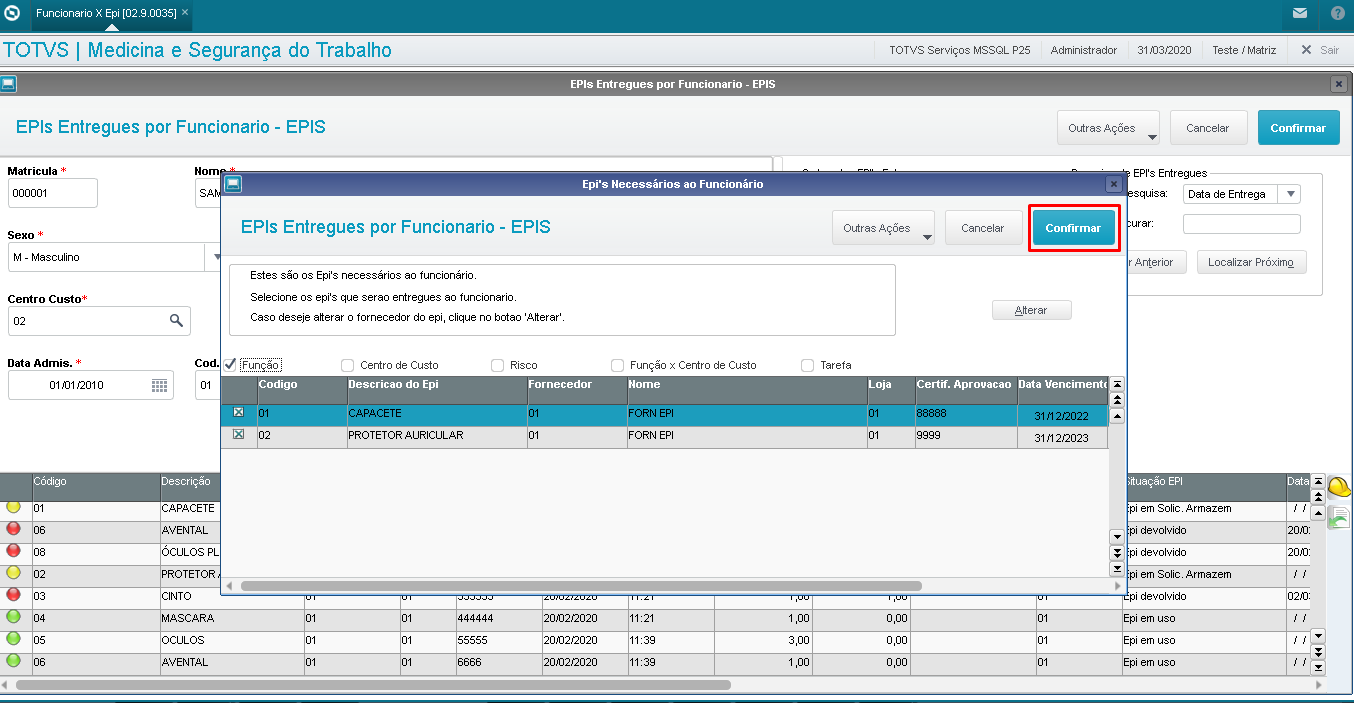Click TOTVS Serviços MSSQL P25 in header bar
This screenshot has width=1354, height=703.
coord(959,50)
